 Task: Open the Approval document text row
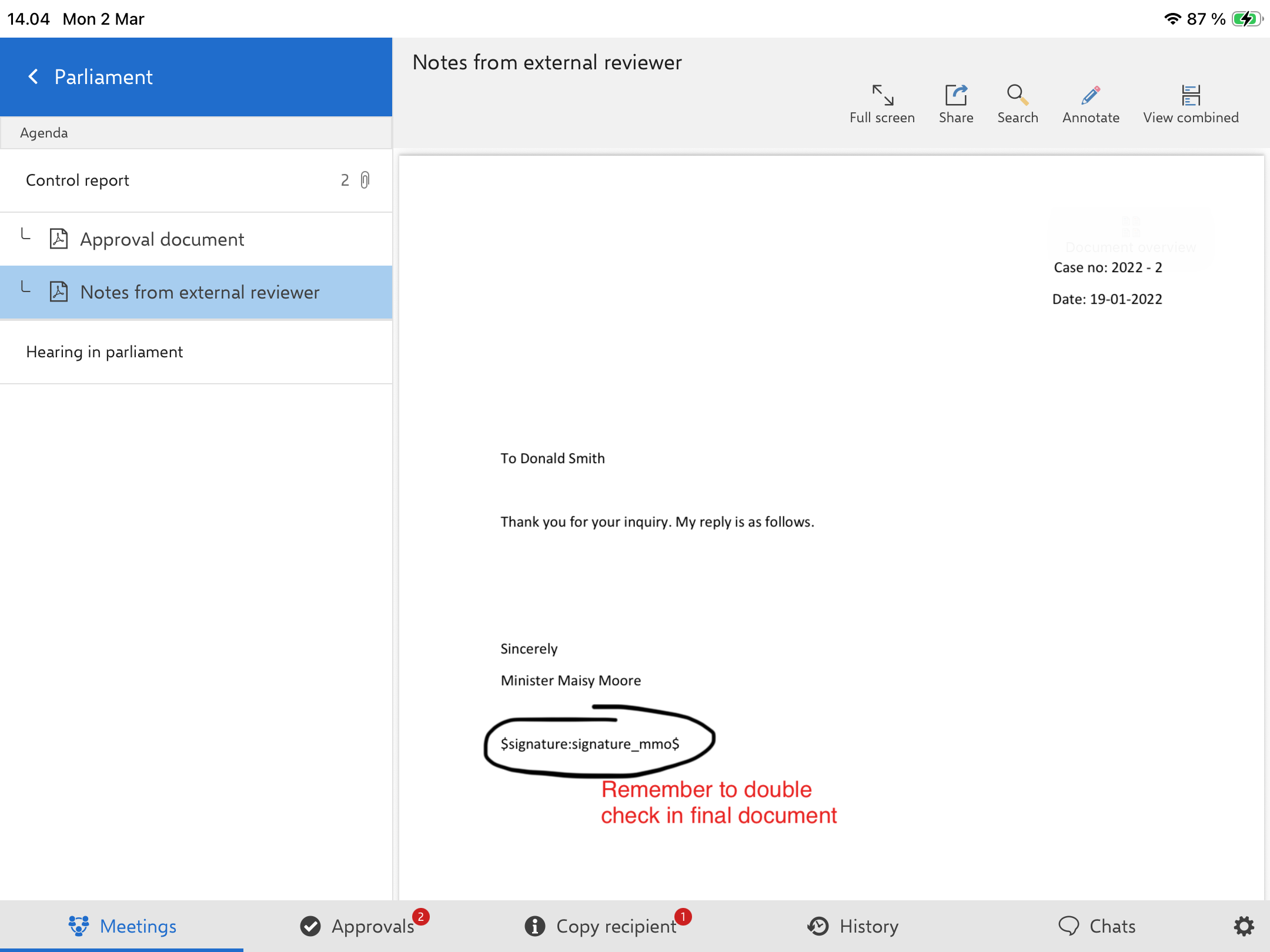point(196,239)
